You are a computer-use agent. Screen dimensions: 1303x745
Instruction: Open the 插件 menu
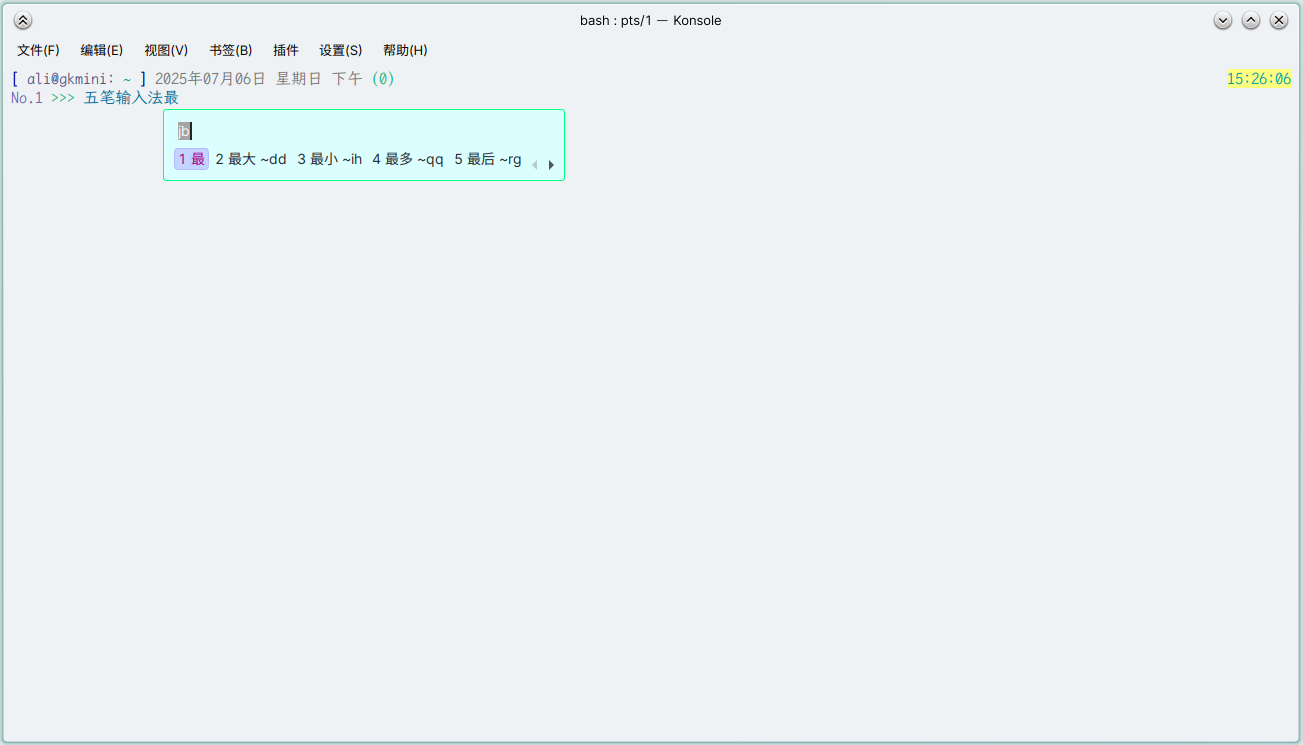pyautogui.click(x=286, y=50)
